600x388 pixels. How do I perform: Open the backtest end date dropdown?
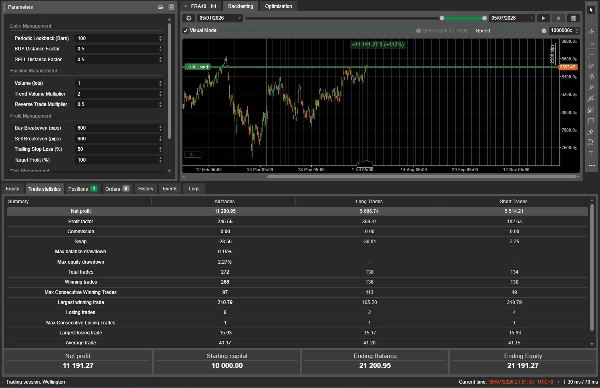point(512,18)
